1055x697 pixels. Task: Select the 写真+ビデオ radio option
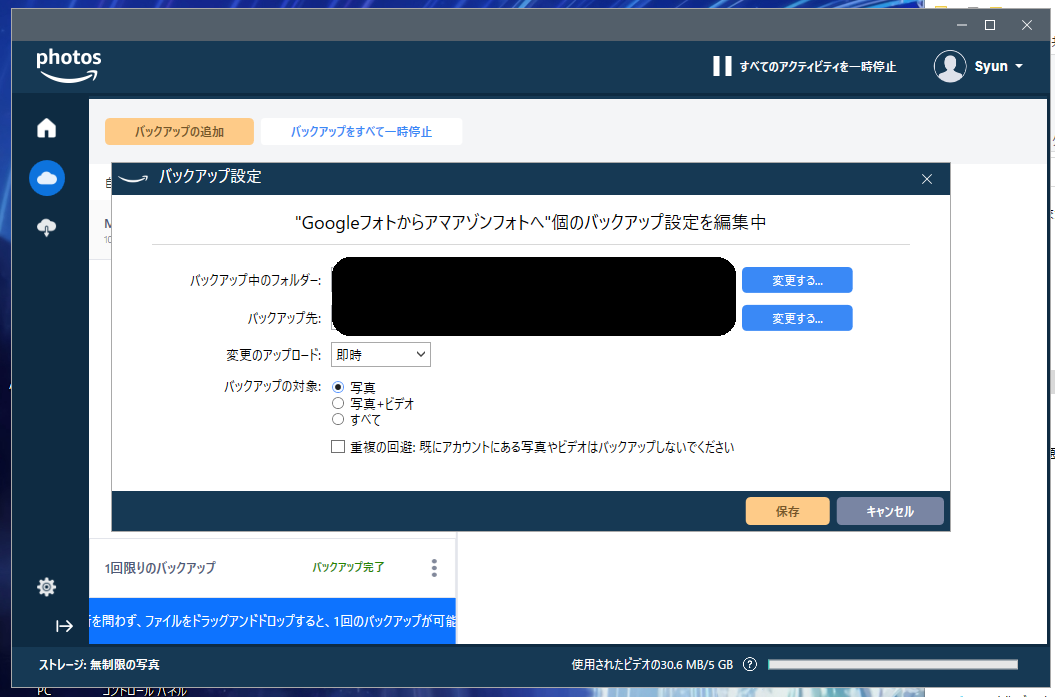pyautogui.click(x=338, y=404)
